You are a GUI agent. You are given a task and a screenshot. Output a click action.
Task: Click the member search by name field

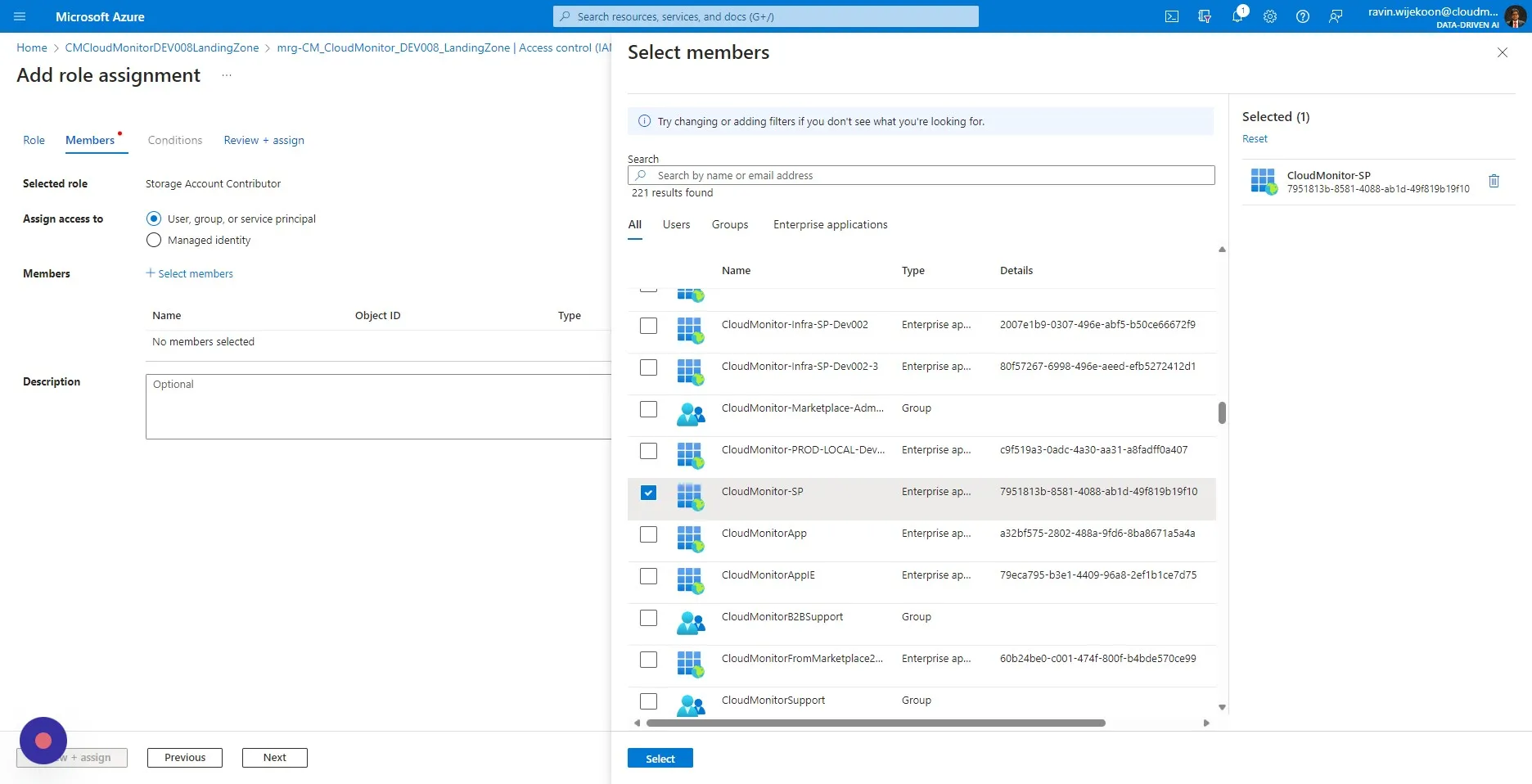pos(921,175)
